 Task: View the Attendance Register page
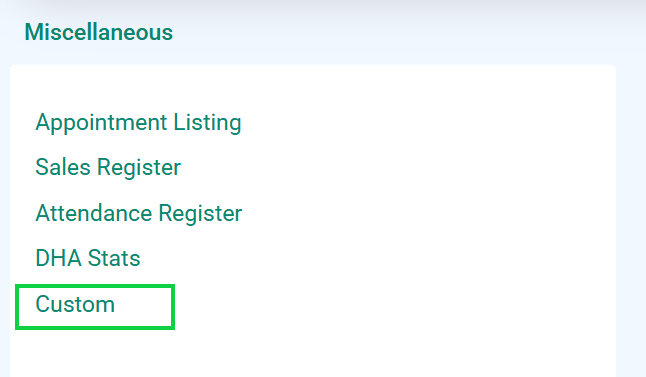[138, 213]
